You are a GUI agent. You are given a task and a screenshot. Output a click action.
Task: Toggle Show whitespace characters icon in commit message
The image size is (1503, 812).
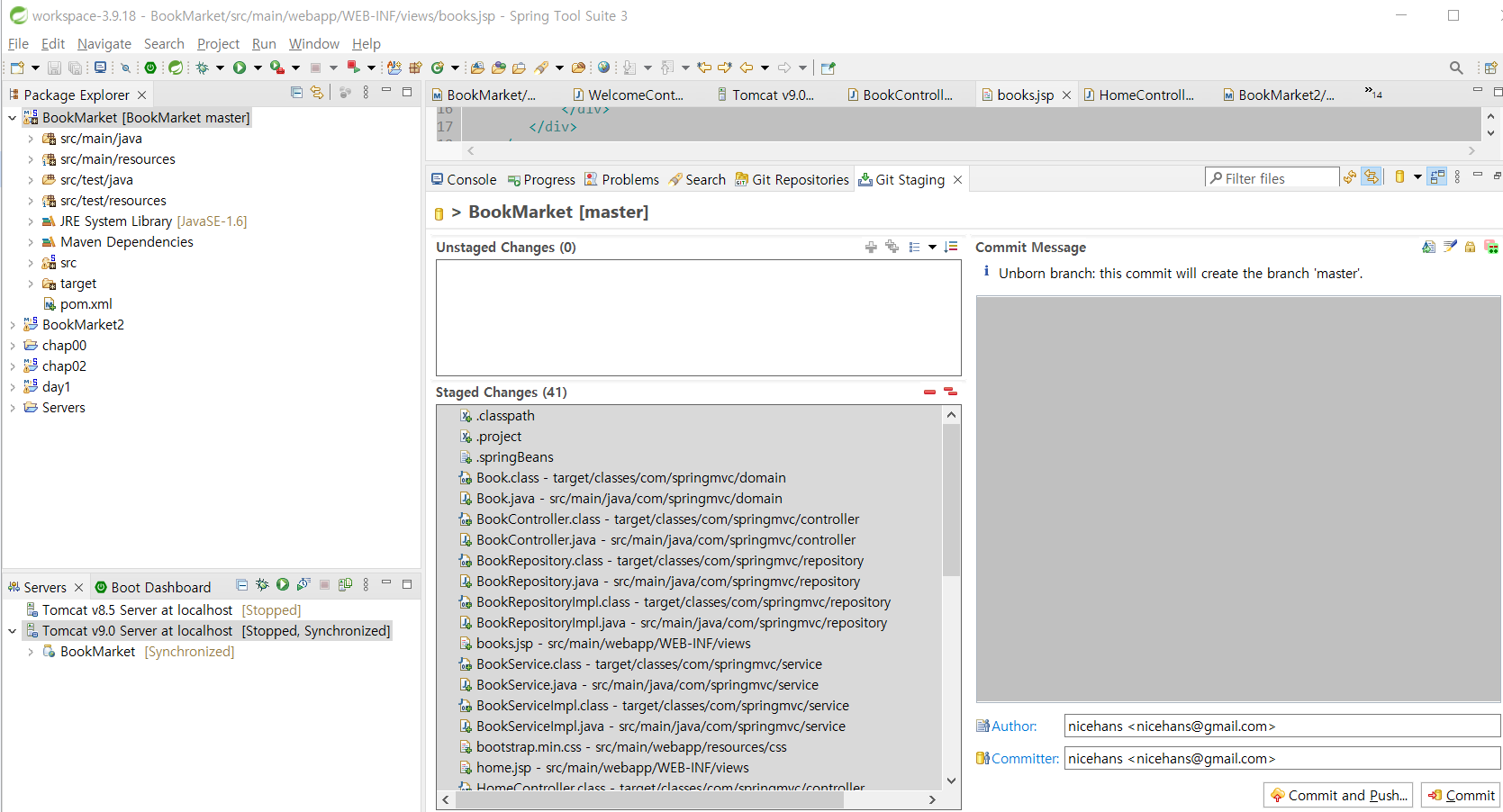tap(1491, 247)
